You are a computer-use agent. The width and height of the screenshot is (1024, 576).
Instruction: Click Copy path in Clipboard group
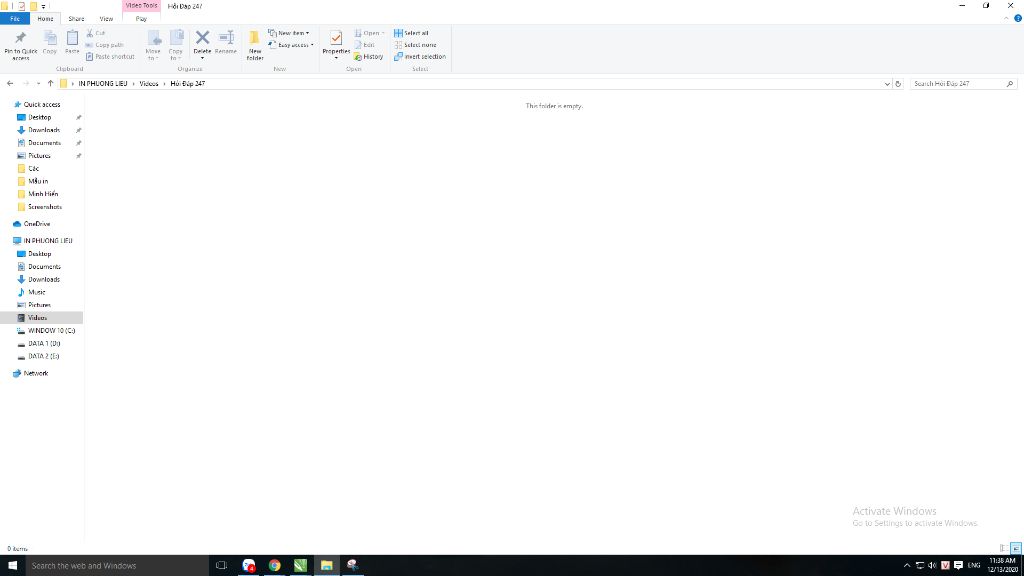tap(104, 44)
